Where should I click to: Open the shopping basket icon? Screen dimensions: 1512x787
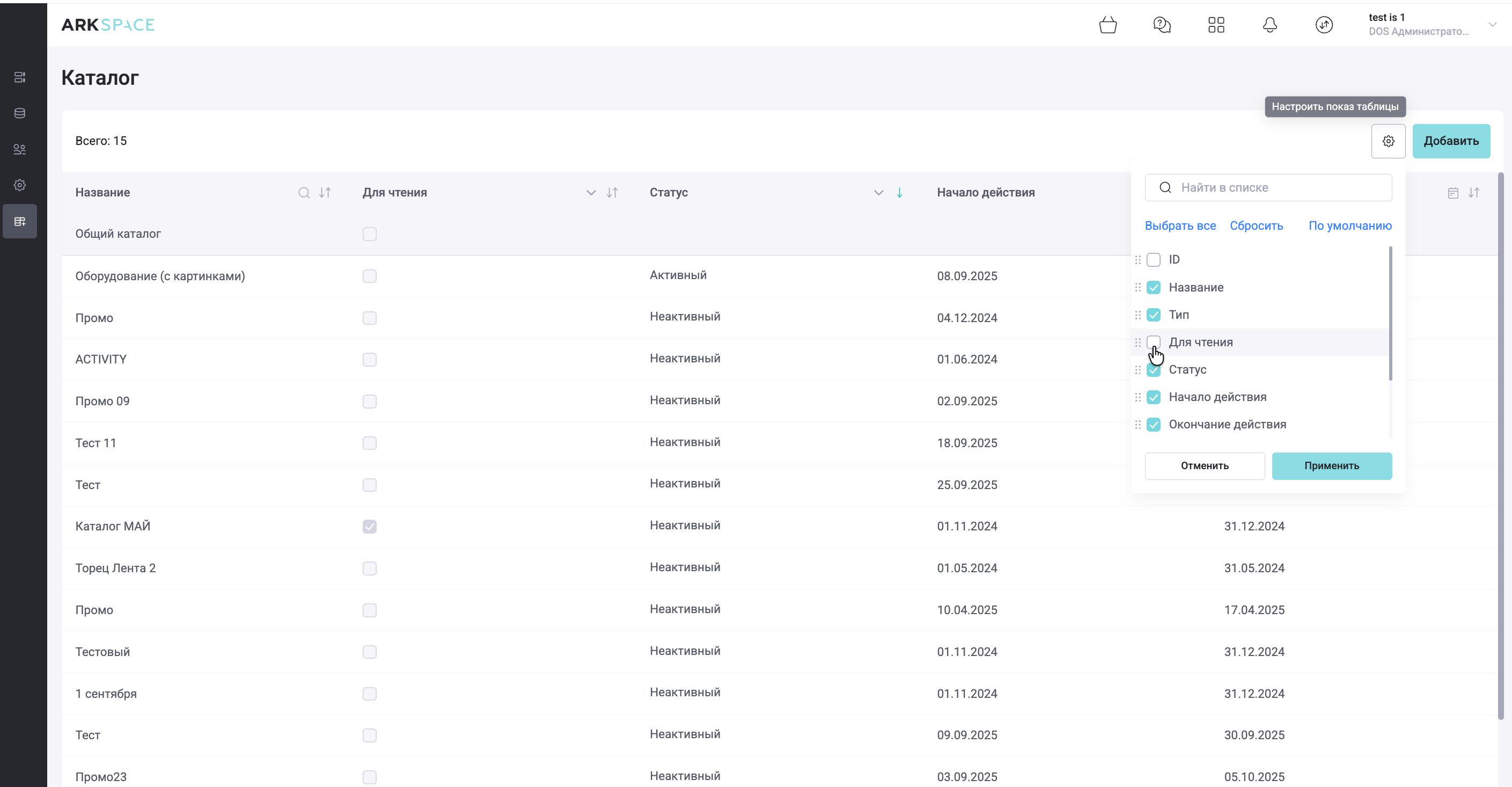[1107, 25]
